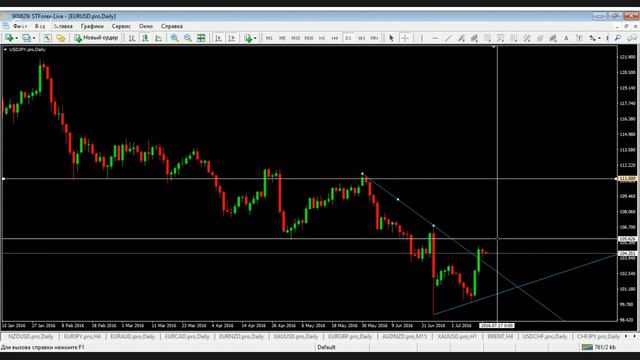Select the crosshair tool

[405, 38]
